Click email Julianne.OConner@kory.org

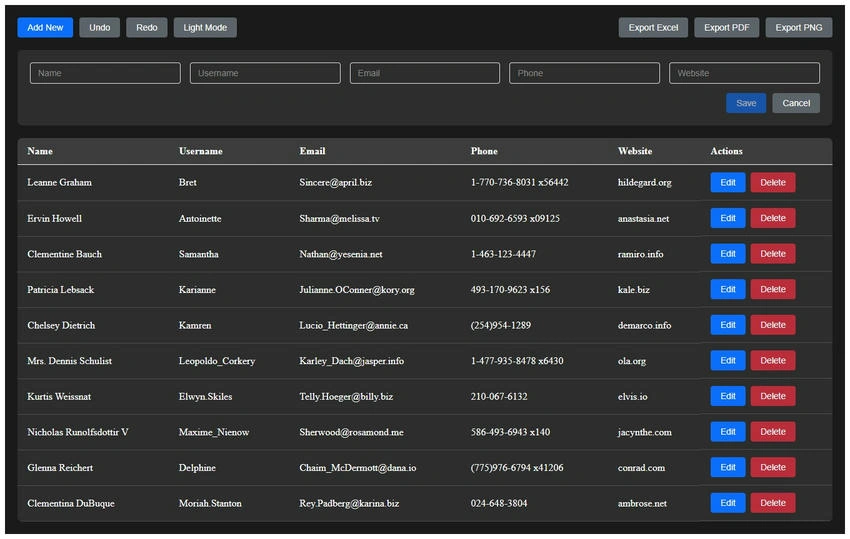(x=357, y=290)
